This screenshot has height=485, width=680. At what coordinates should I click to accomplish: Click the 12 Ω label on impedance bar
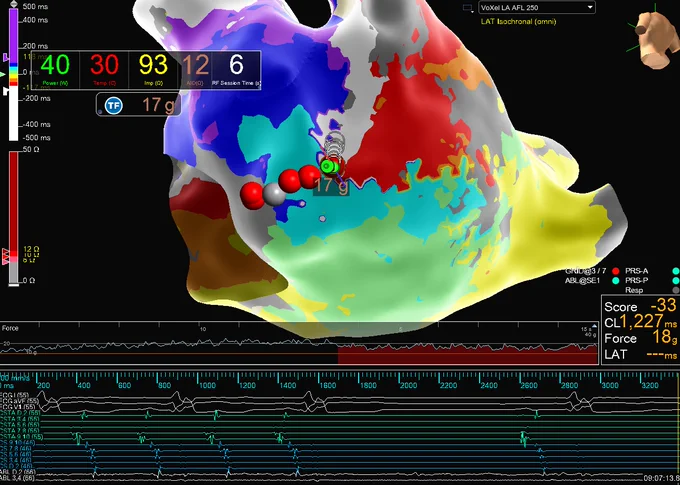[x=31, y=249]
